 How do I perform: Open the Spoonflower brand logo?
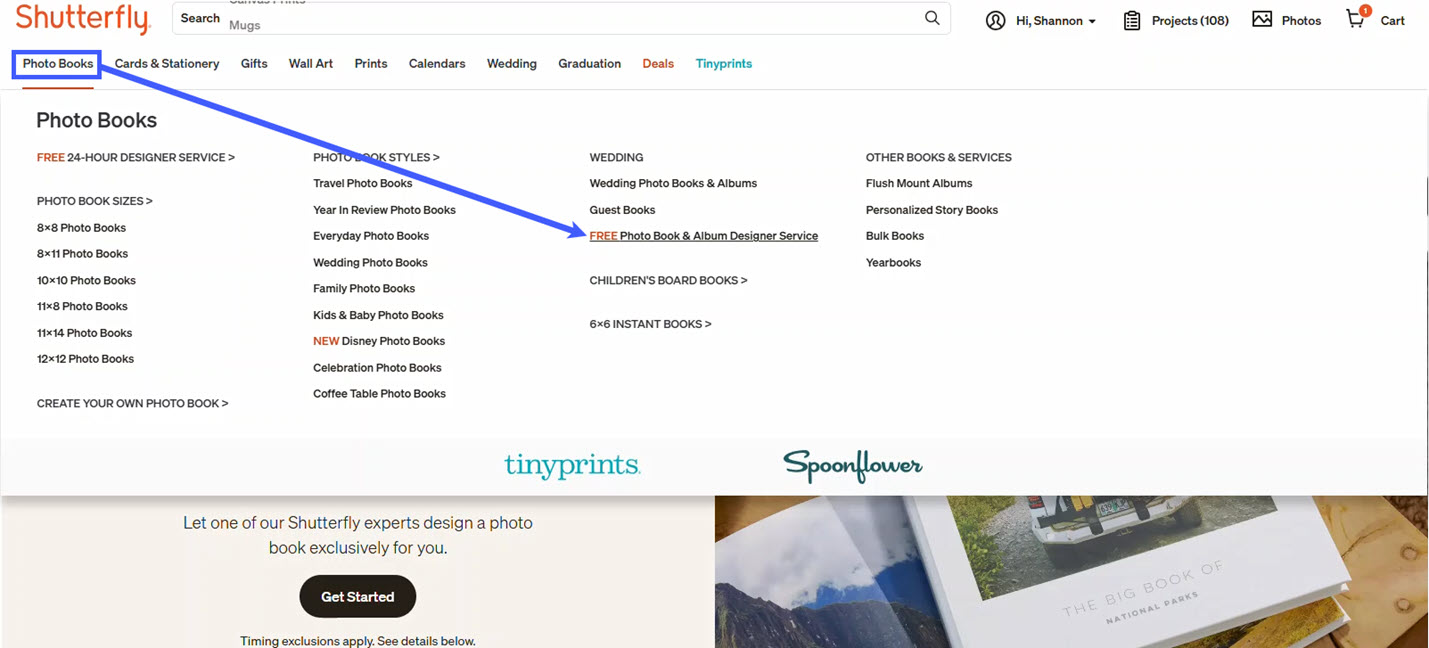click(x=852, y=466)
